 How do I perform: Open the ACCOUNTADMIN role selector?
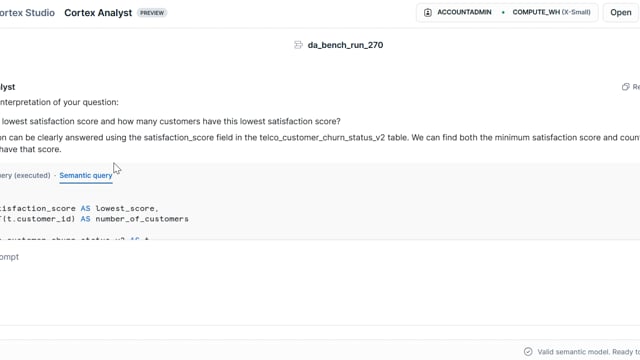point(464,12)
